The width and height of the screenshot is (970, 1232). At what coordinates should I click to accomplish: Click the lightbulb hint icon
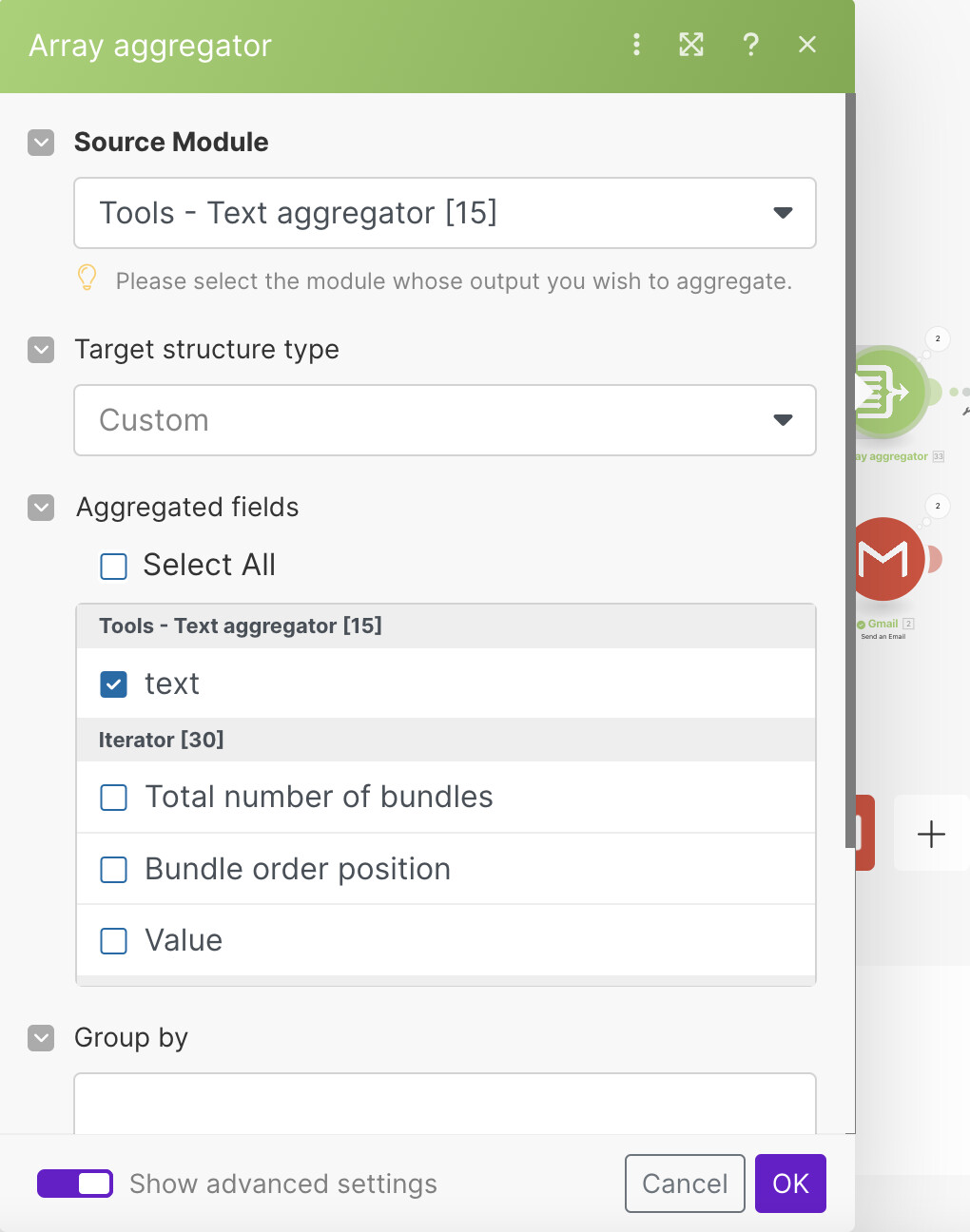(87, 278)
